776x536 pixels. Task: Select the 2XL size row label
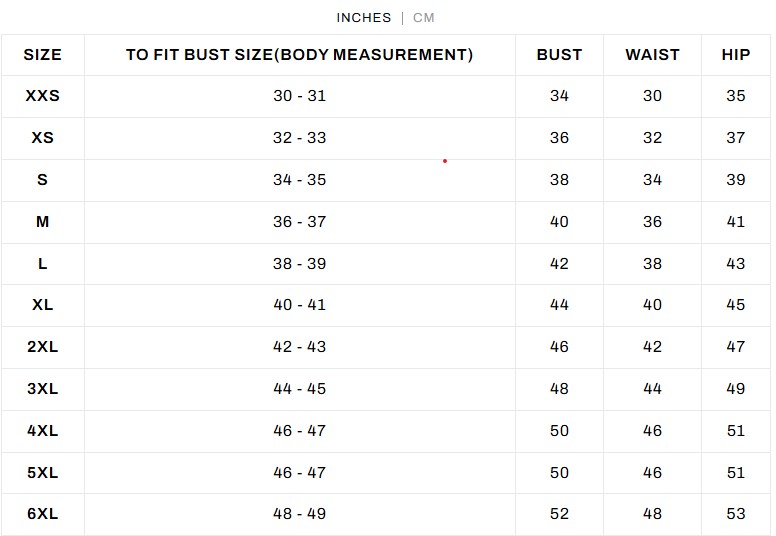coord(42,347)
